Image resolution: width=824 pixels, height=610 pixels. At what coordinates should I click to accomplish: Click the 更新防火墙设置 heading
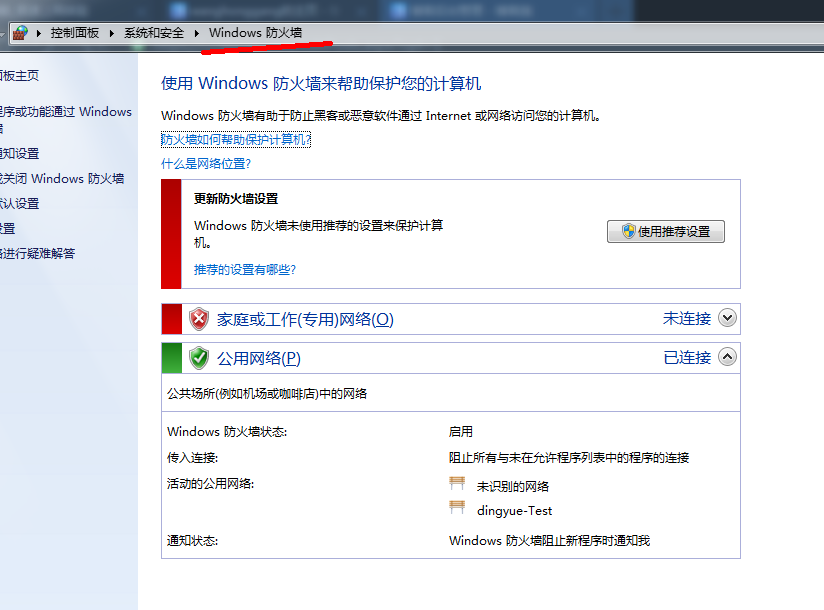click(x=236, y=199)
